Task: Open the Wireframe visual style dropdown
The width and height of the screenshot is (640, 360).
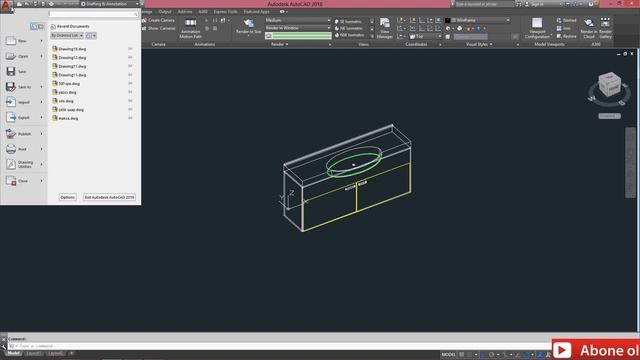Action: [481, 20]
